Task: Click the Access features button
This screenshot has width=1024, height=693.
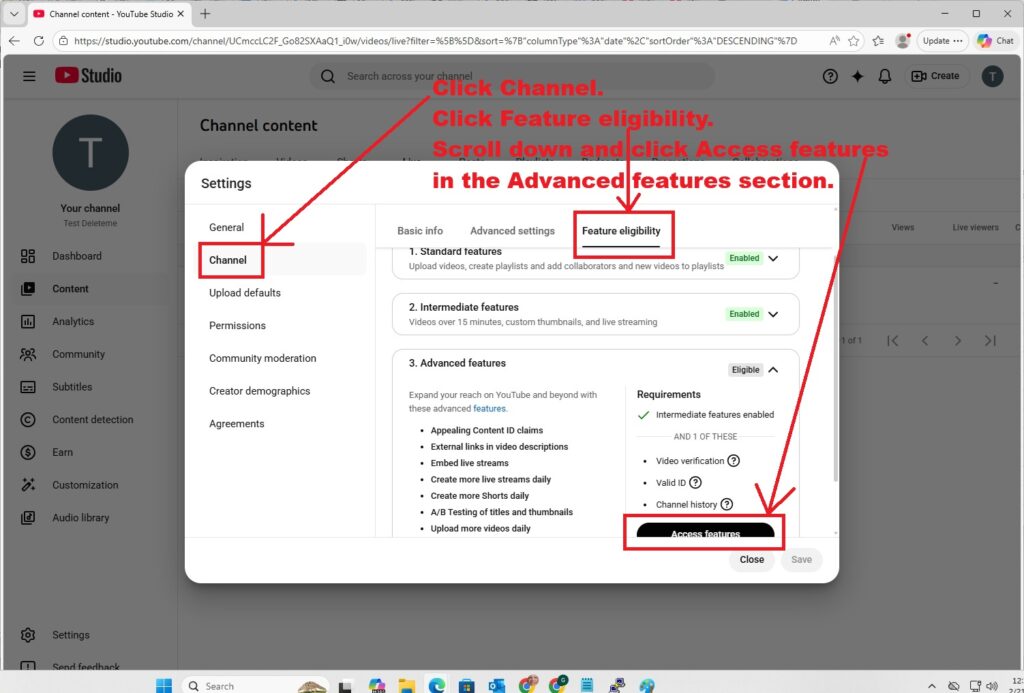Action: (705, 533)
